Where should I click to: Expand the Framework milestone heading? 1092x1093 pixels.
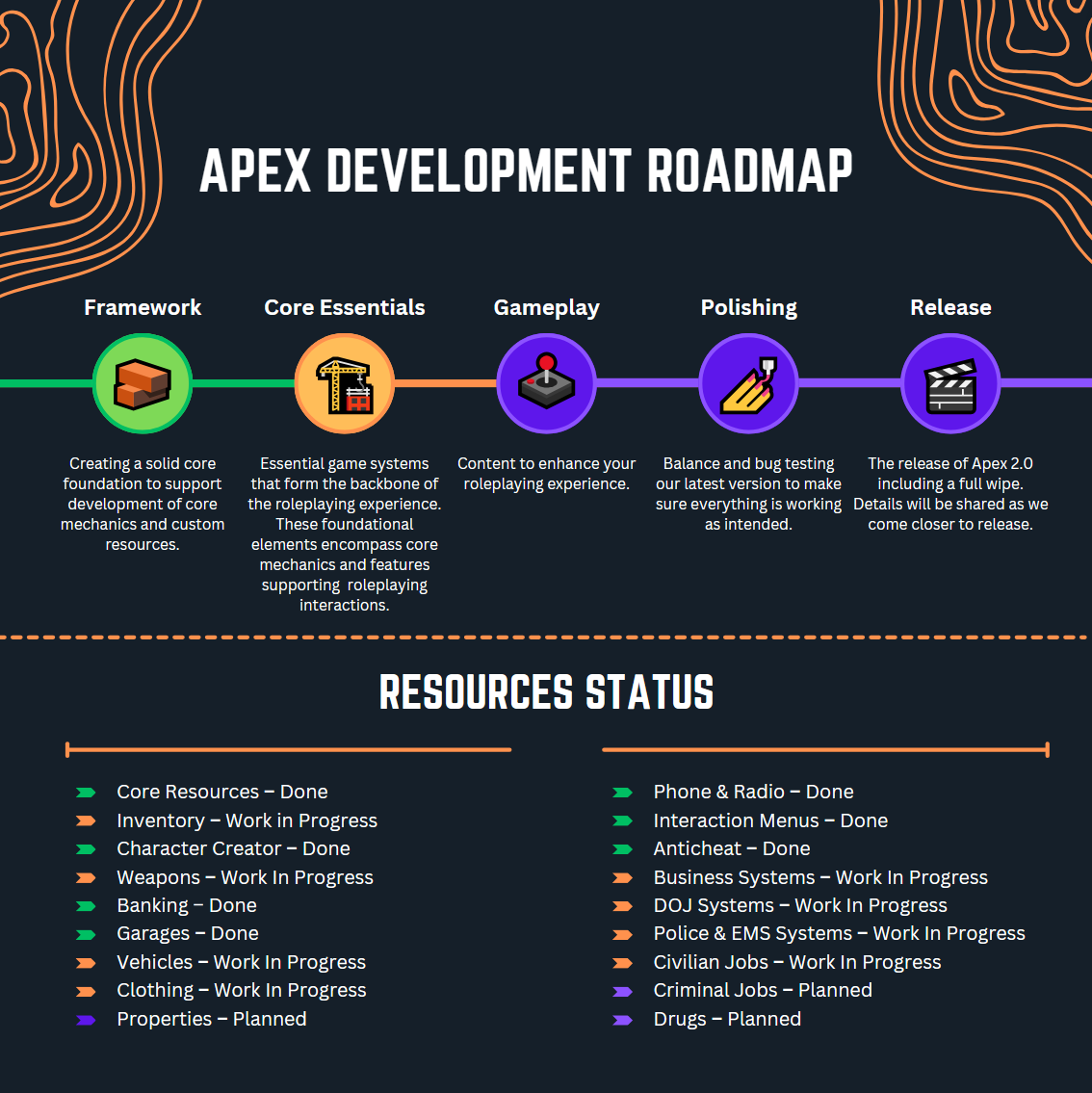(x=143, y=307)
